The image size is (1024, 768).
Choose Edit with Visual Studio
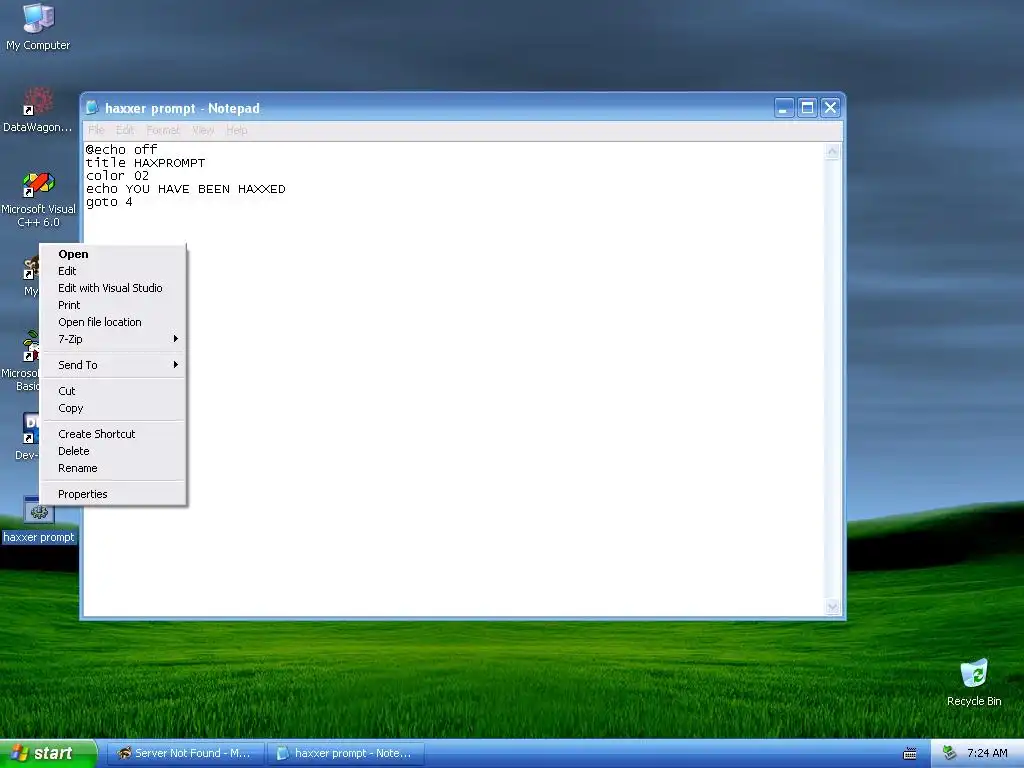pos(113,288)
